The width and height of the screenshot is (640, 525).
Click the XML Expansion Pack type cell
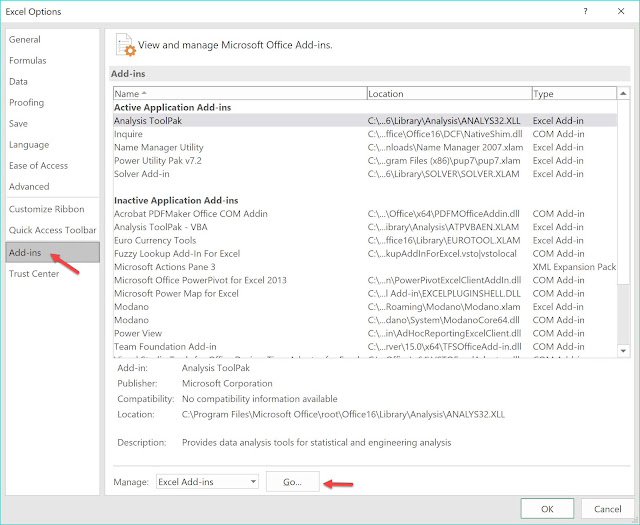(x=574, y=267)
